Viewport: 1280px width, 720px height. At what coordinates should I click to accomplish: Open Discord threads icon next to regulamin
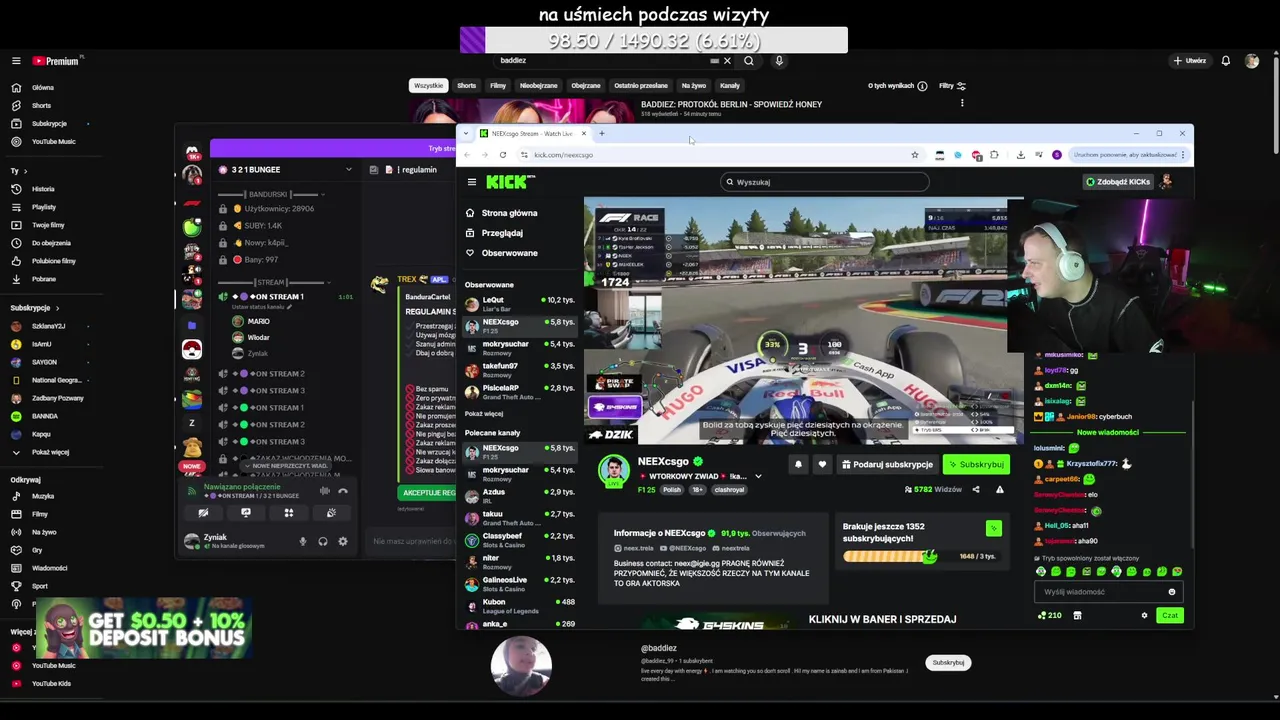(x=373, y=170)
